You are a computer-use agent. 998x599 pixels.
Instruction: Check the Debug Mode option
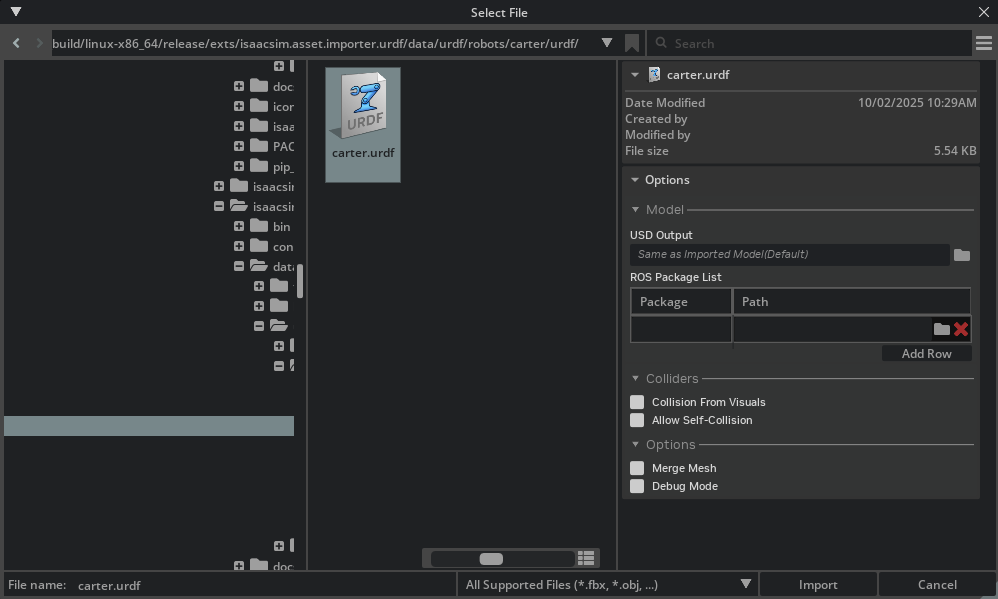tap(637, 486)
